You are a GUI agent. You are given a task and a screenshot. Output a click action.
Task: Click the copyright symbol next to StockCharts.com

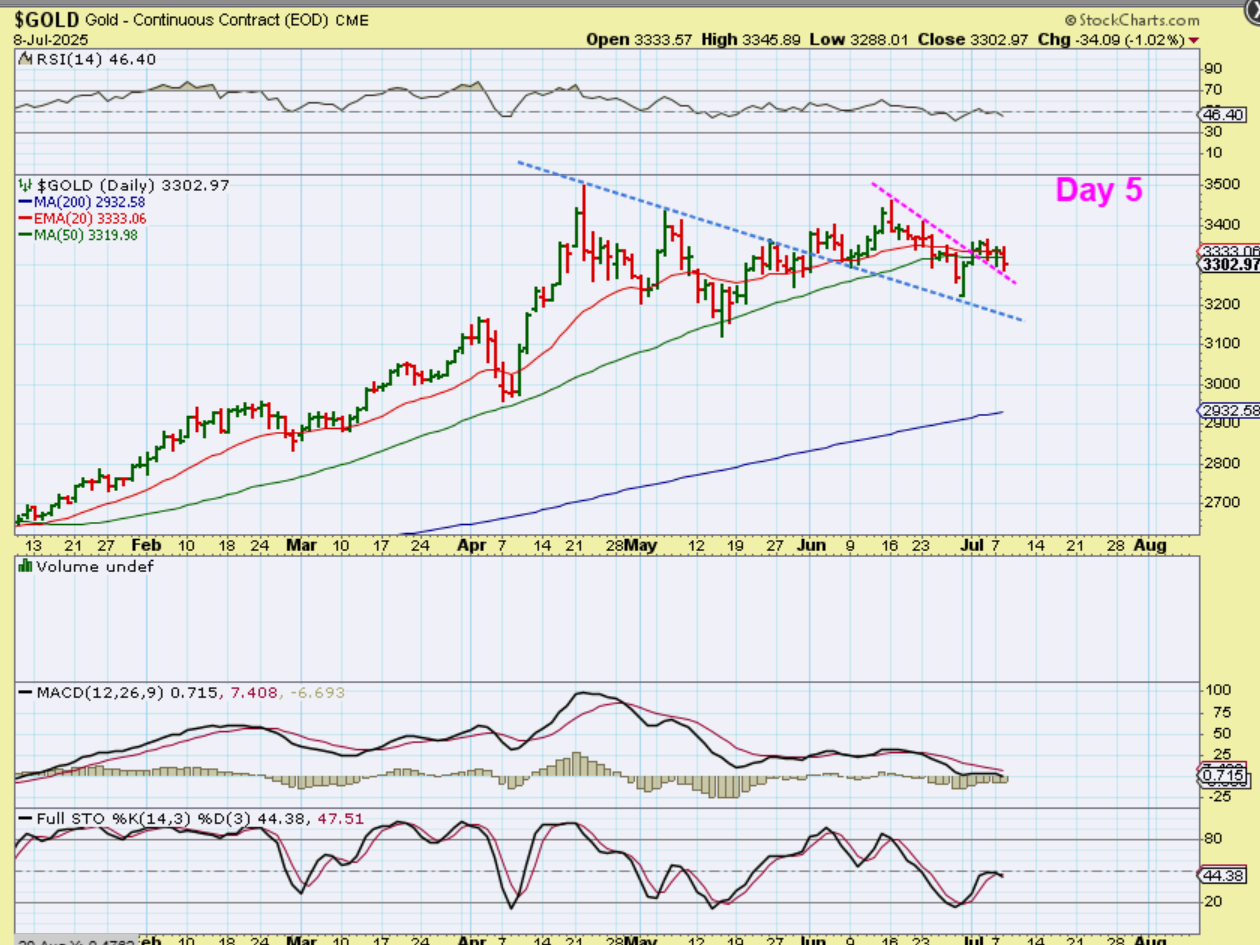(1069, 20)
